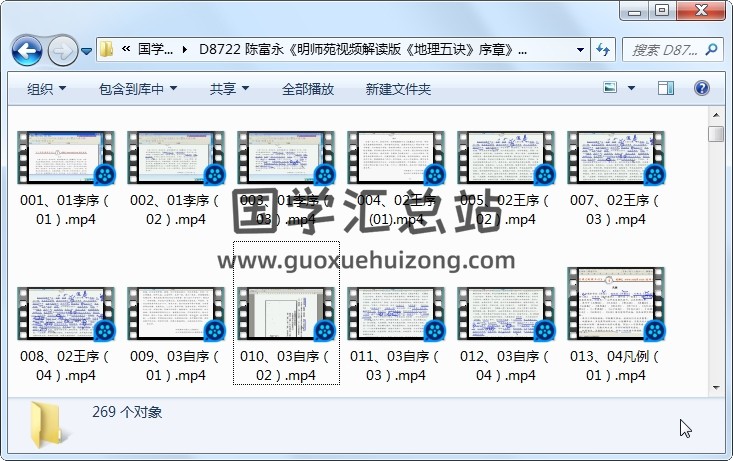Click the scrollbar down arrow
The image size is (733, 461).
(716, 388)
